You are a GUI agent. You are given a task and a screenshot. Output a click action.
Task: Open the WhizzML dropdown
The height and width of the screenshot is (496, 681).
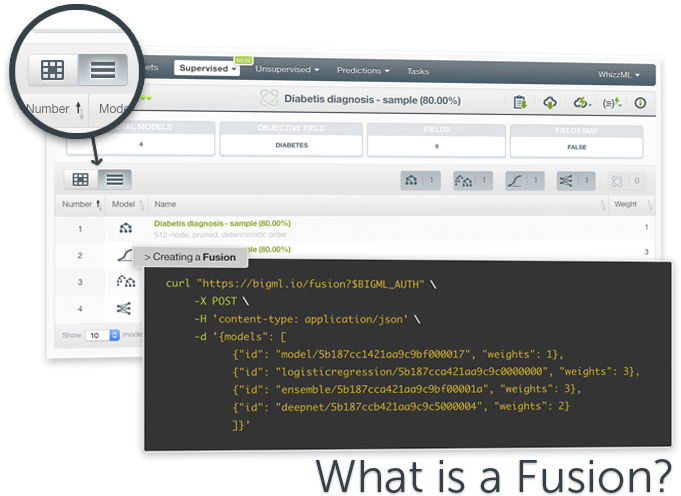pyautogui.click(x=618, y=74)
